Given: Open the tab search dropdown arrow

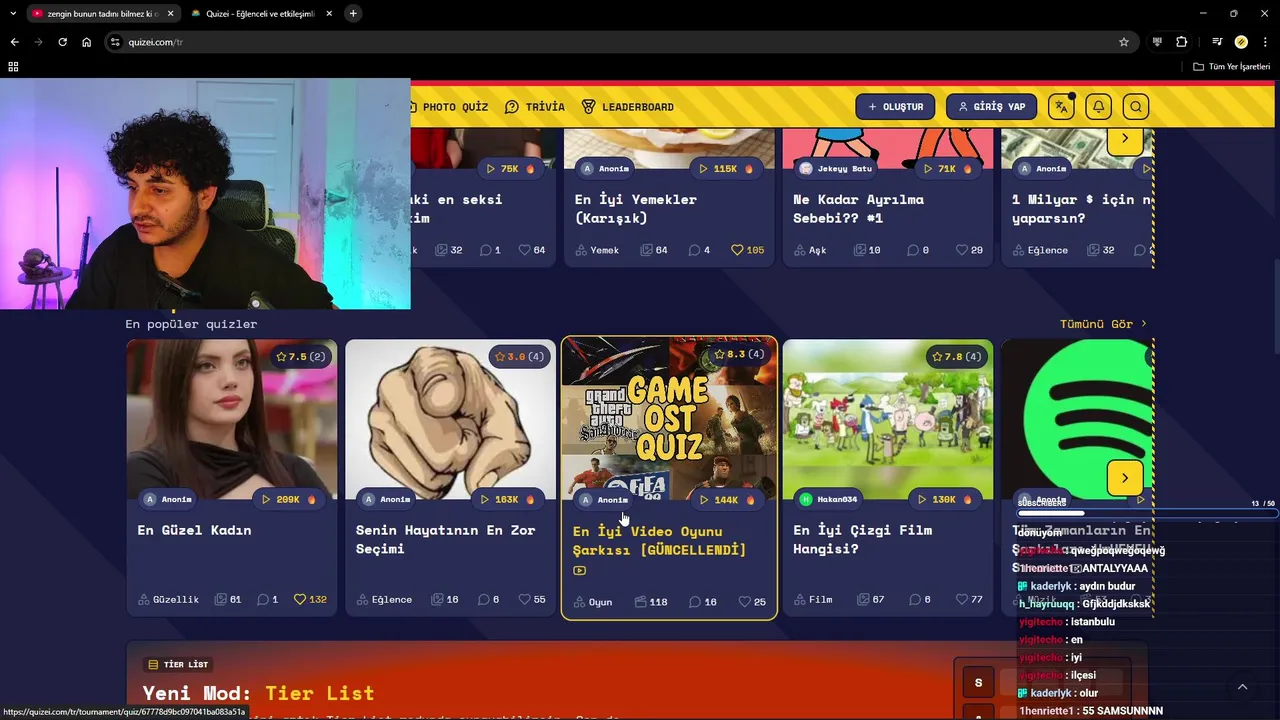Looking at the screenshot, I should pos(13,14).
